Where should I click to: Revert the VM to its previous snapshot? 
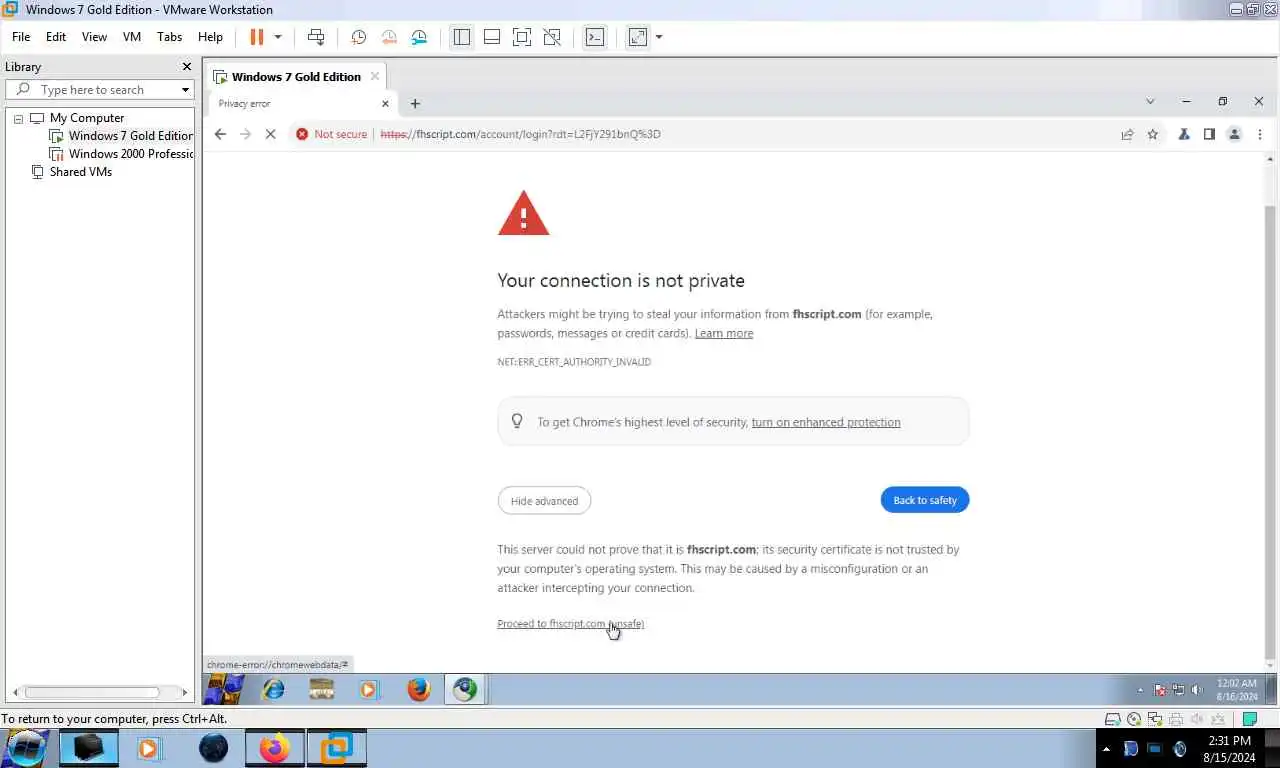click(x=389, y=37)
